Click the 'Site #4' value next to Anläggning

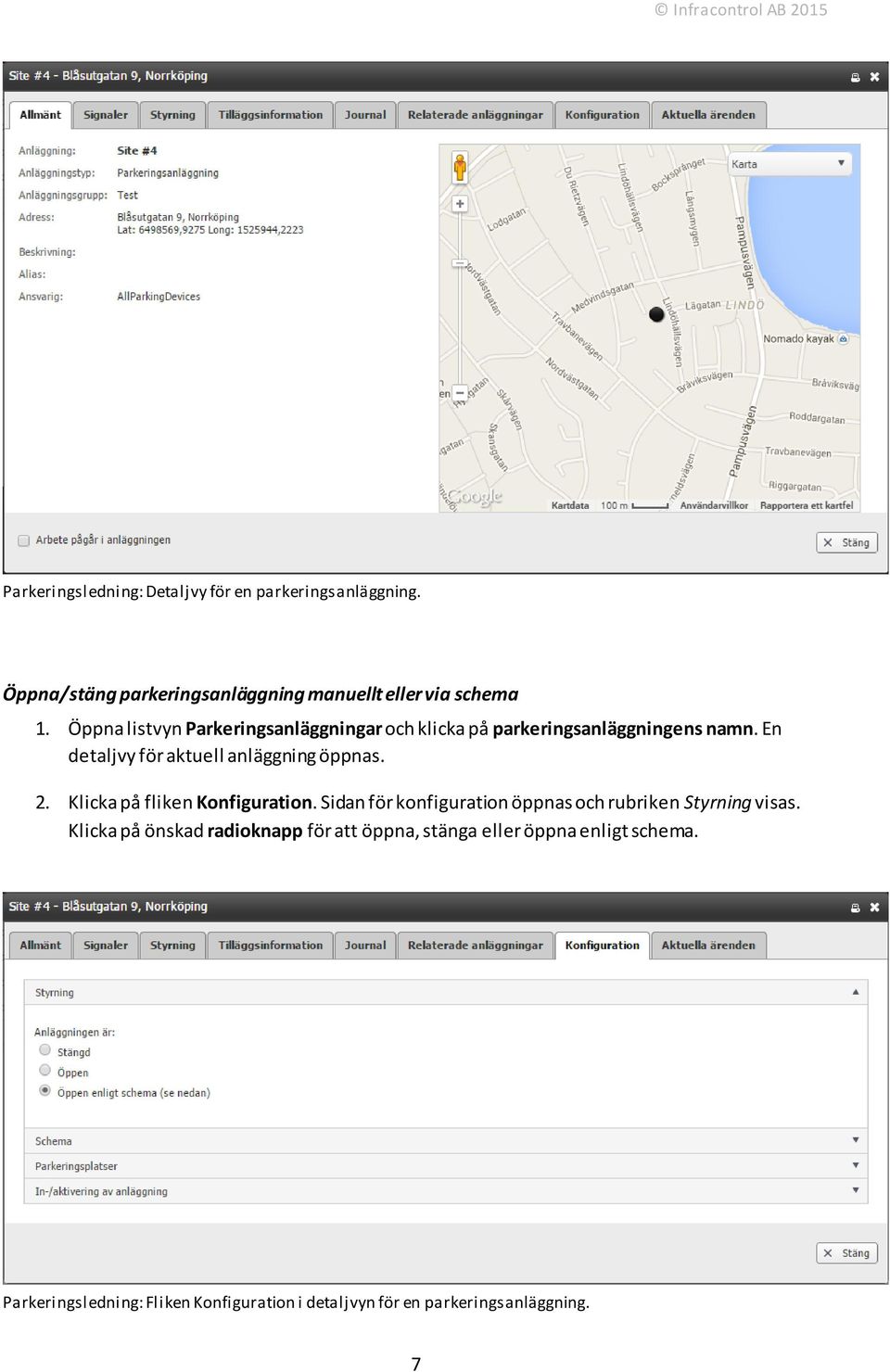(137, 150)
